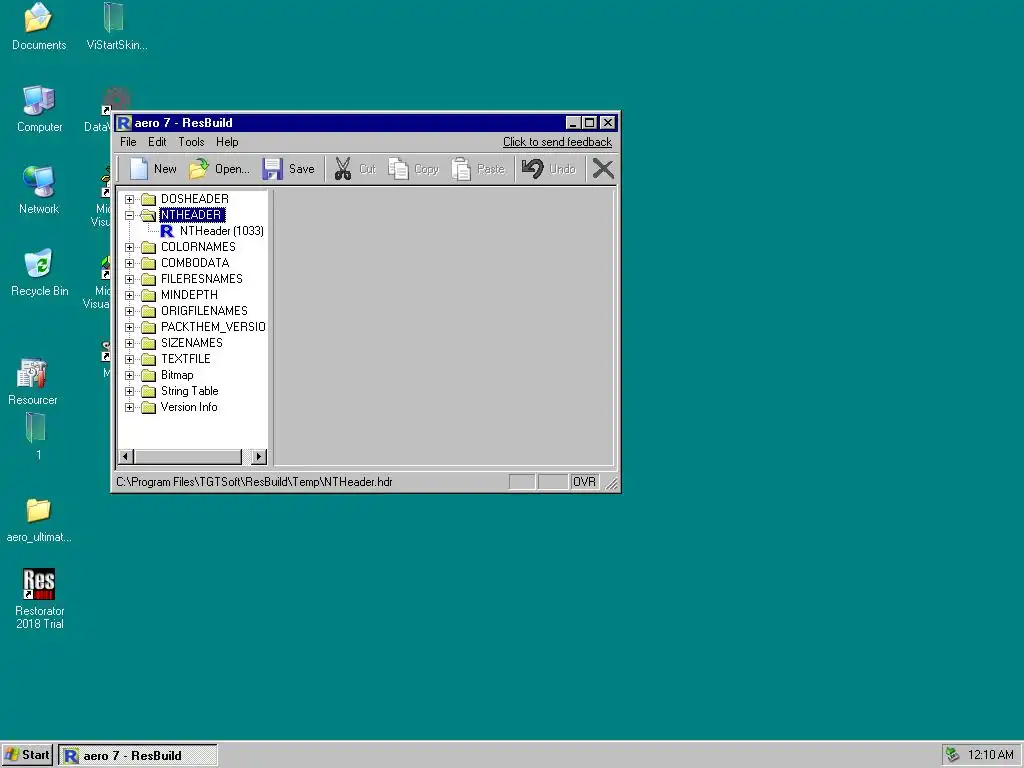Click the OVR status bar indicator
Image resolution: width=1024 pixels, height=768 pixels.
click(x=584, y=482)
